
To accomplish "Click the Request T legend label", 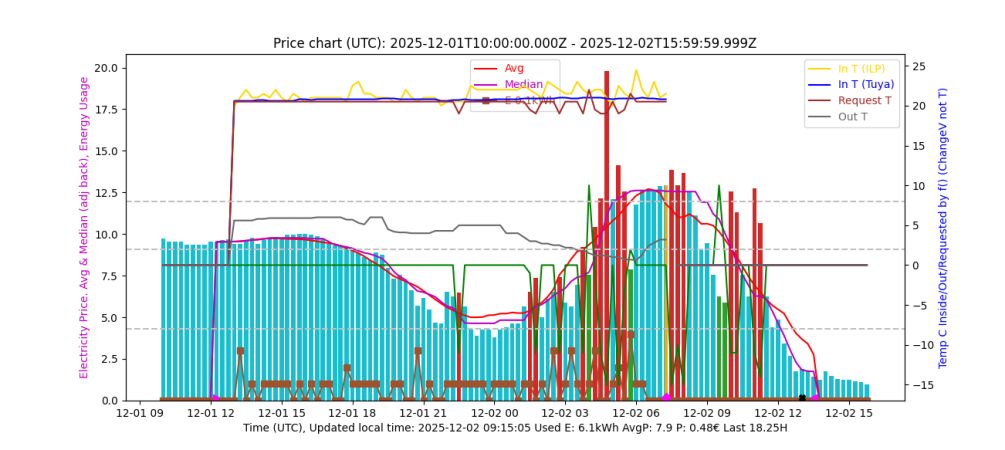I will coord(866,101).
